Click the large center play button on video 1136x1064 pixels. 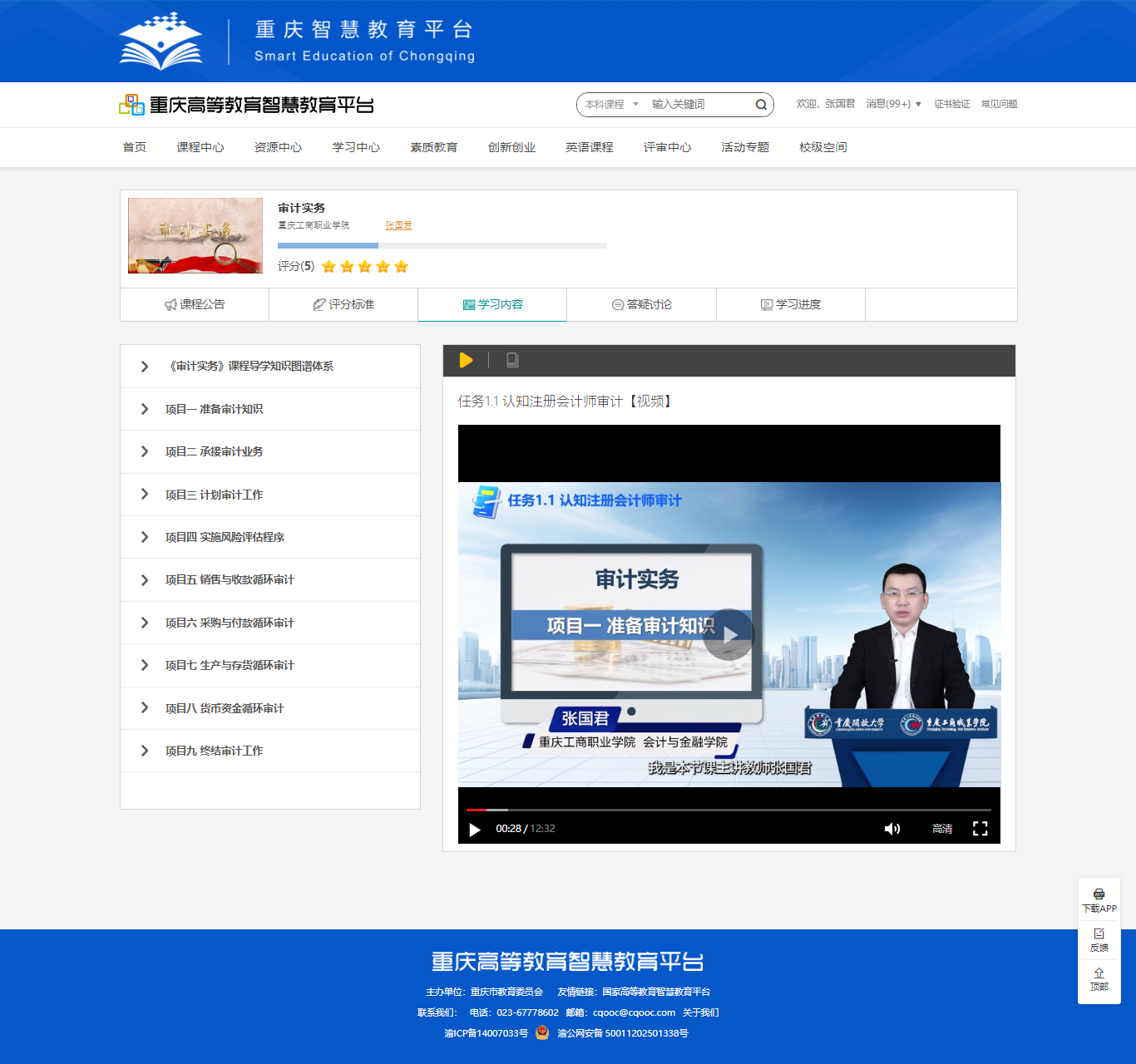tap(729, 635)
